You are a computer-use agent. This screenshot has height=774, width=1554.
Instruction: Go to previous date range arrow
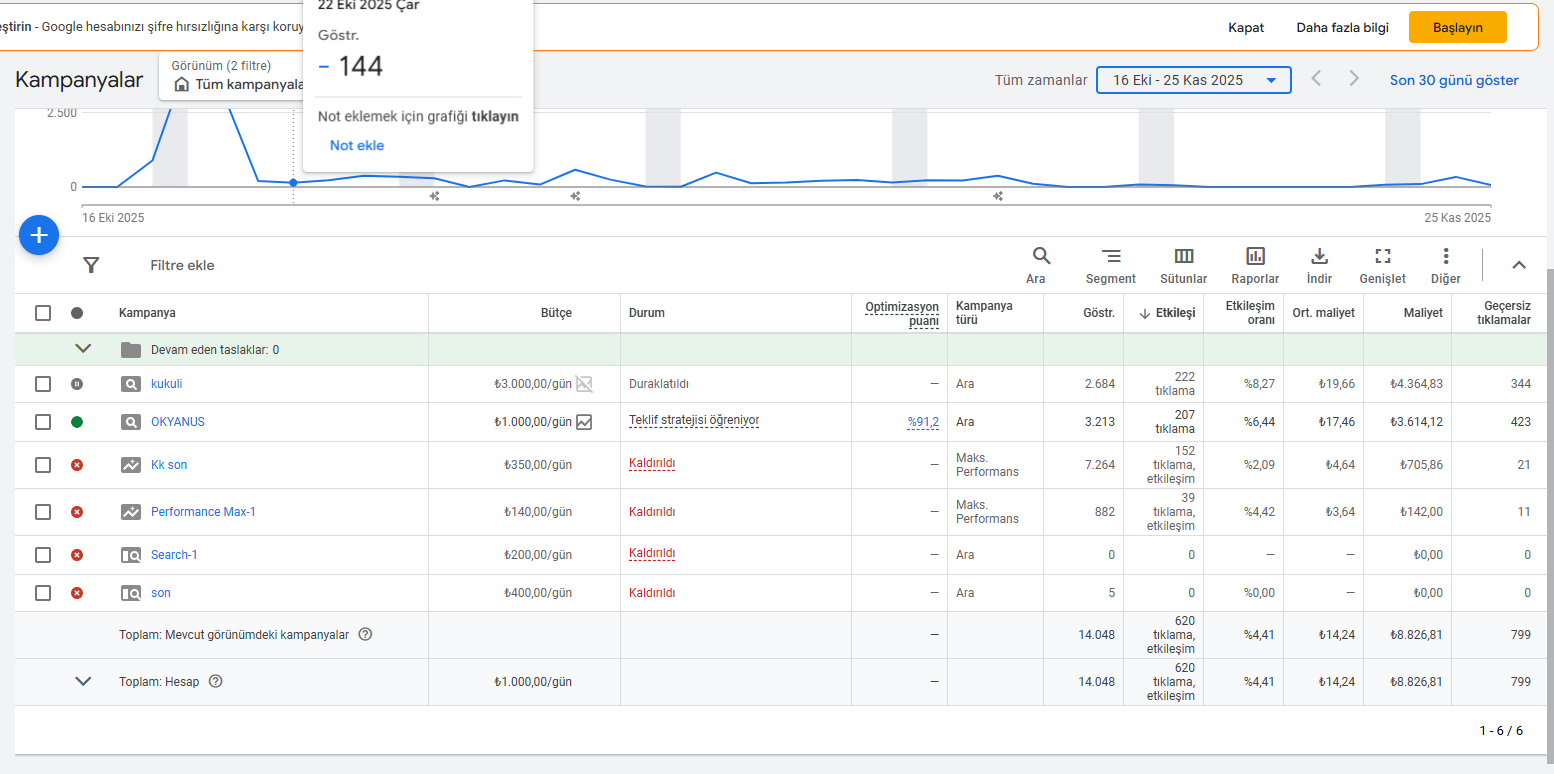(1316, 79)
